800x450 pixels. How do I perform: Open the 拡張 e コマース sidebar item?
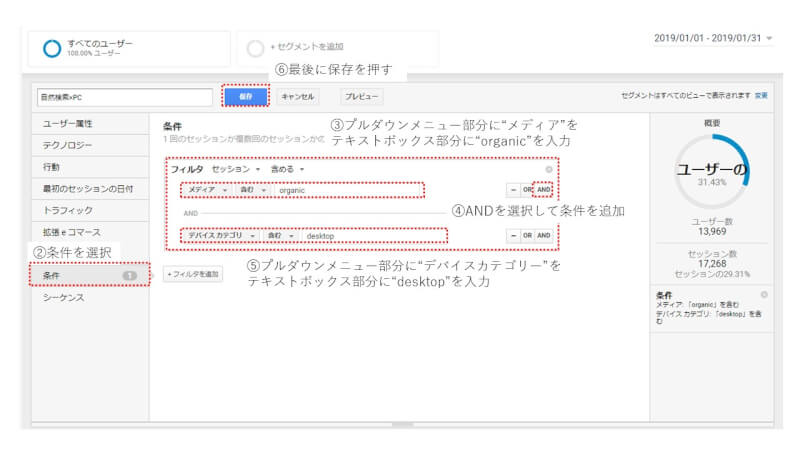90,232
